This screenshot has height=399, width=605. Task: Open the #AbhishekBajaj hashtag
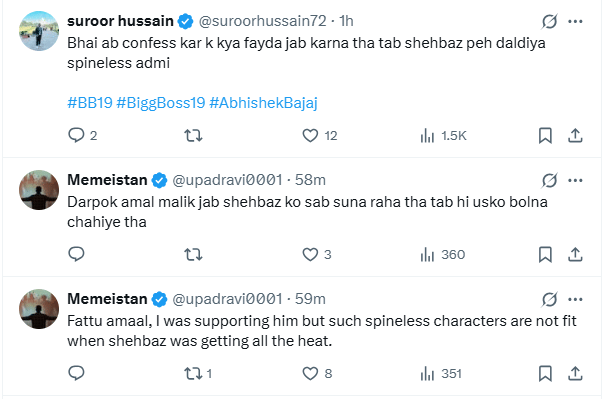263,103
